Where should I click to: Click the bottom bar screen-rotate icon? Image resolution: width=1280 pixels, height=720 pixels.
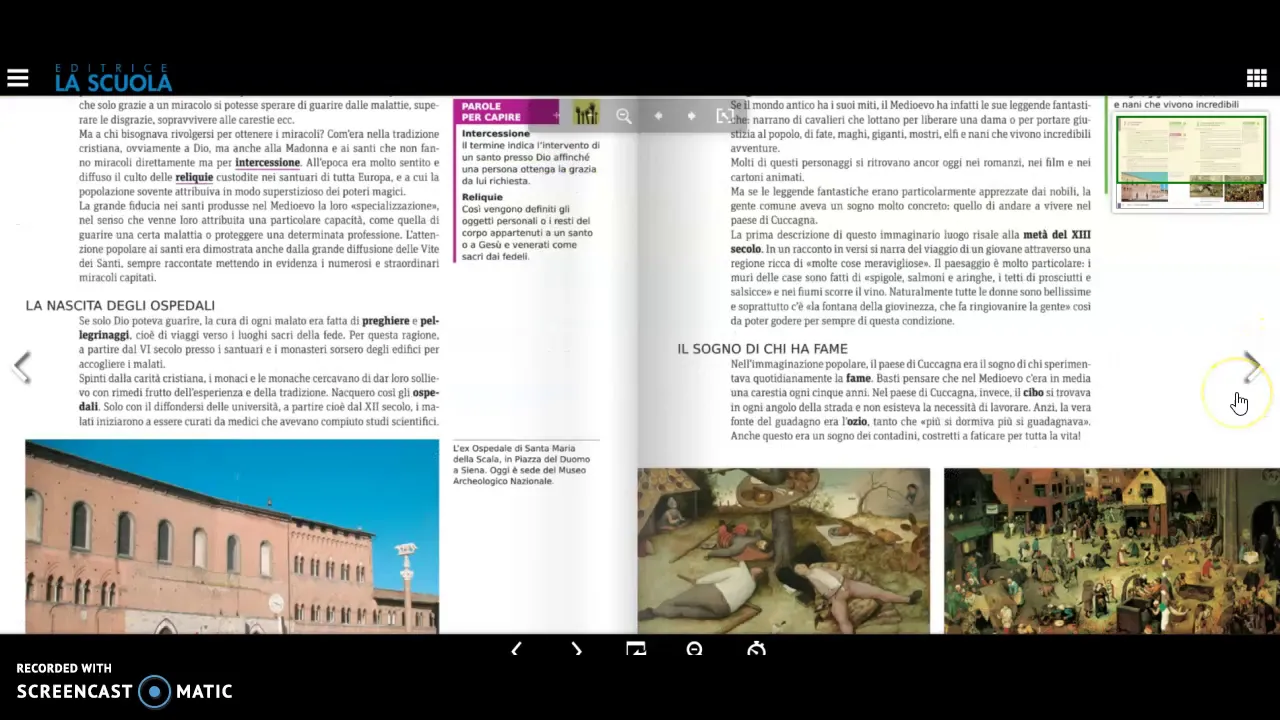click(x=636, y=649)
